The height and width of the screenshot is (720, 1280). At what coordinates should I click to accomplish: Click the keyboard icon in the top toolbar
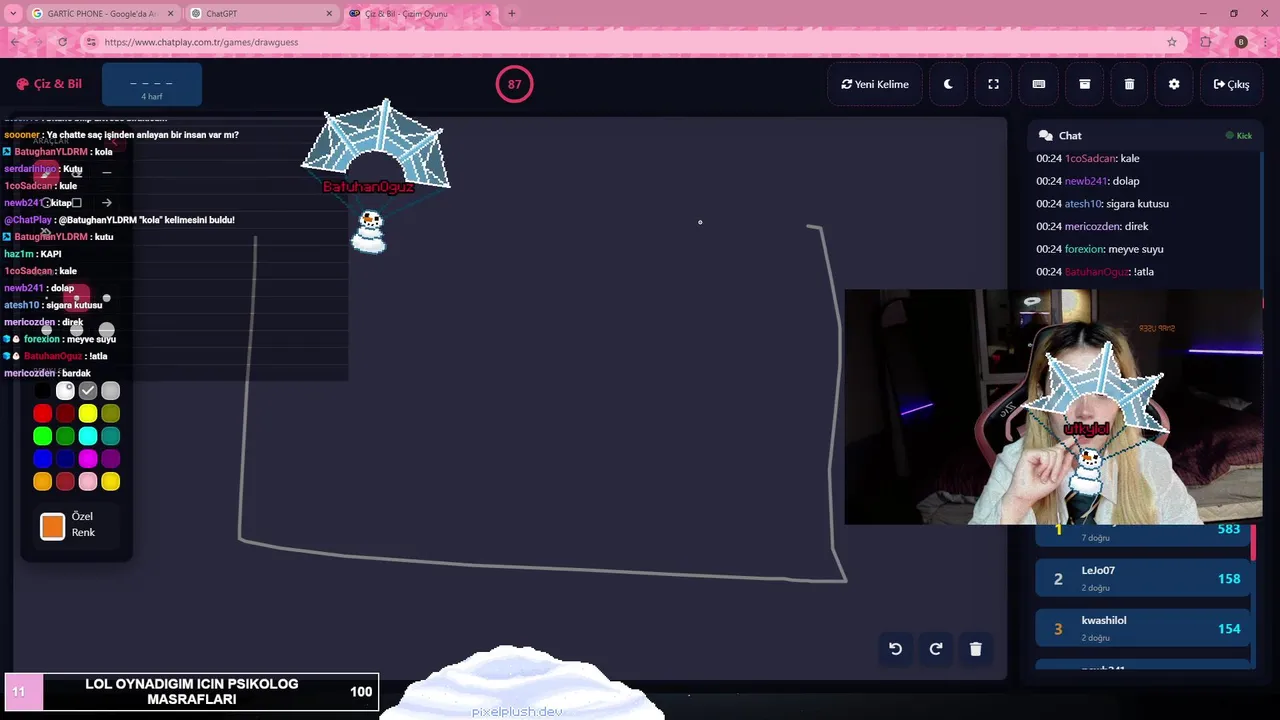[x=1039, y=84]
